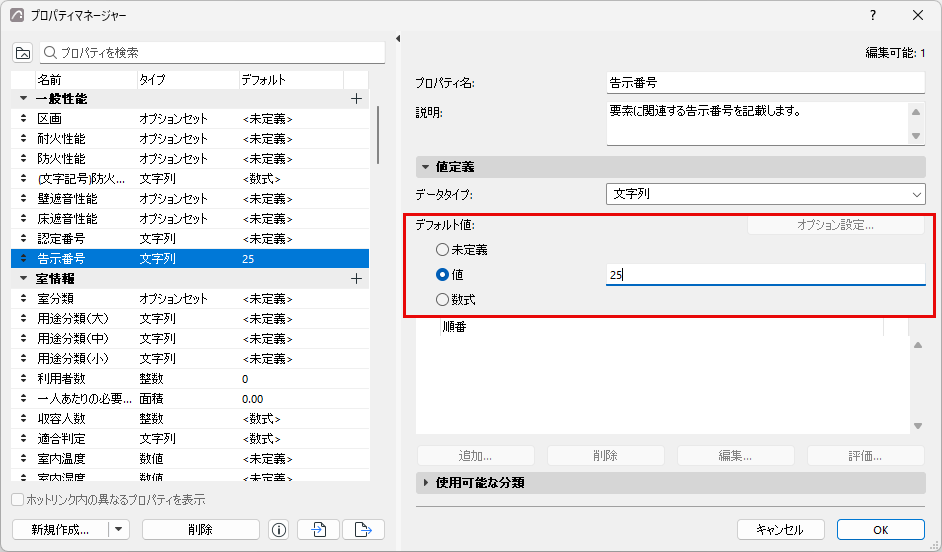The height and width of the screenshot is (552, 942).
Task: Enable ホットリンク内の異なるプロパティを表示 checkbox
Action: tap(18, 500)
